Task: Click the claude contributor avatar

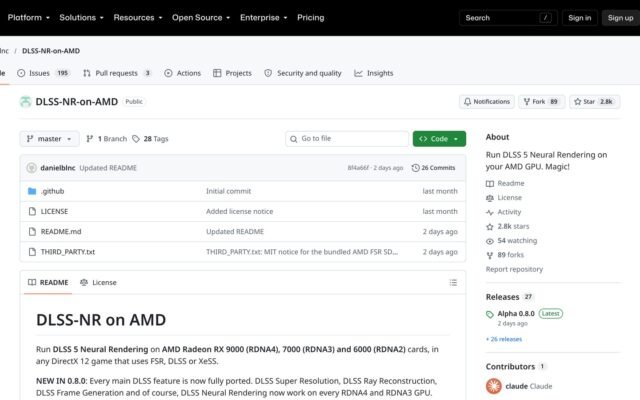Action: [x=493, y=386]
